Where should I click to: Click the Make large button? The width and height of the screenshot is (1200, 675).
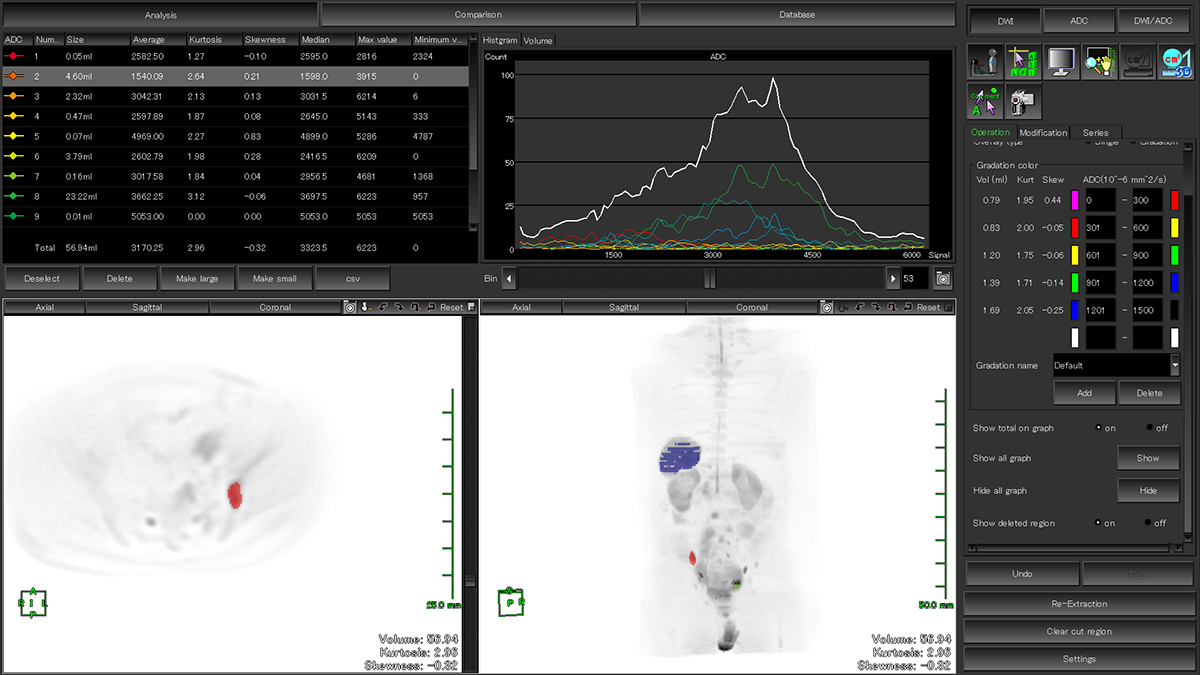(x=197, y=278)
